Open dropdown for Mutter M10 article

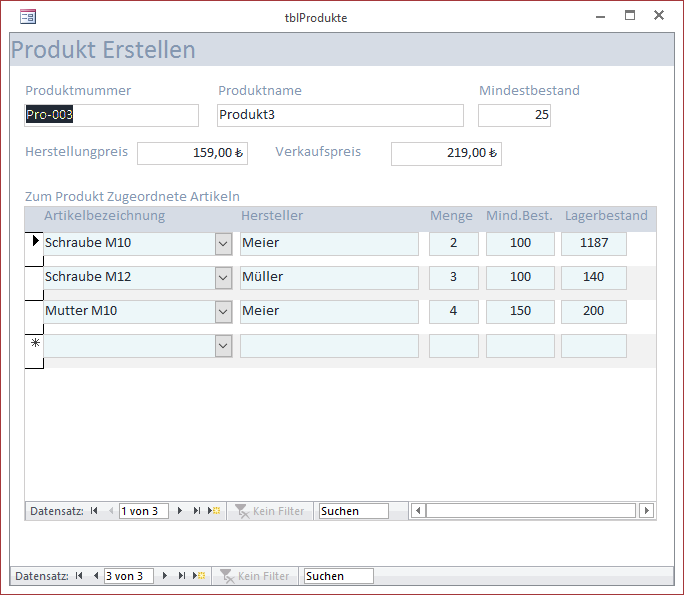pyautogui.click(x=223, y=312)
